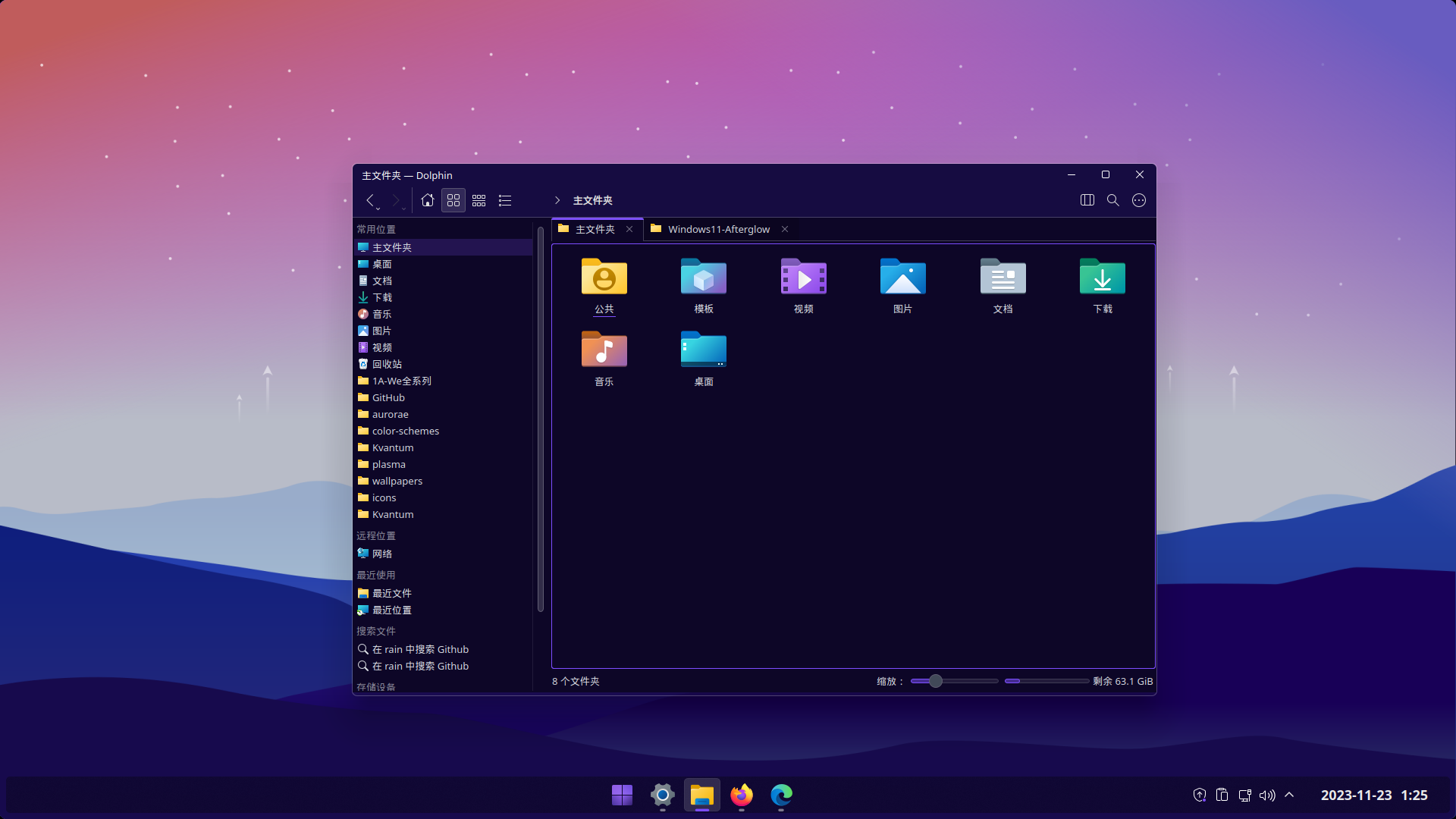The width and height of the screenshot is (1456, 819).
Task: Open volume control in system tray
Action: tap(1267, 795)
